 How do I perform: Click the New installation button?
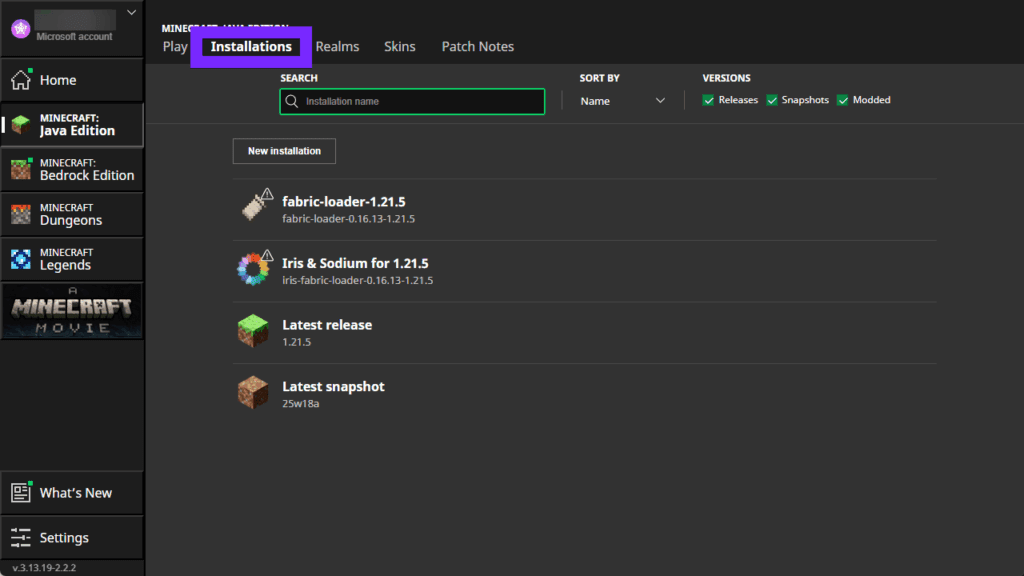284,151
